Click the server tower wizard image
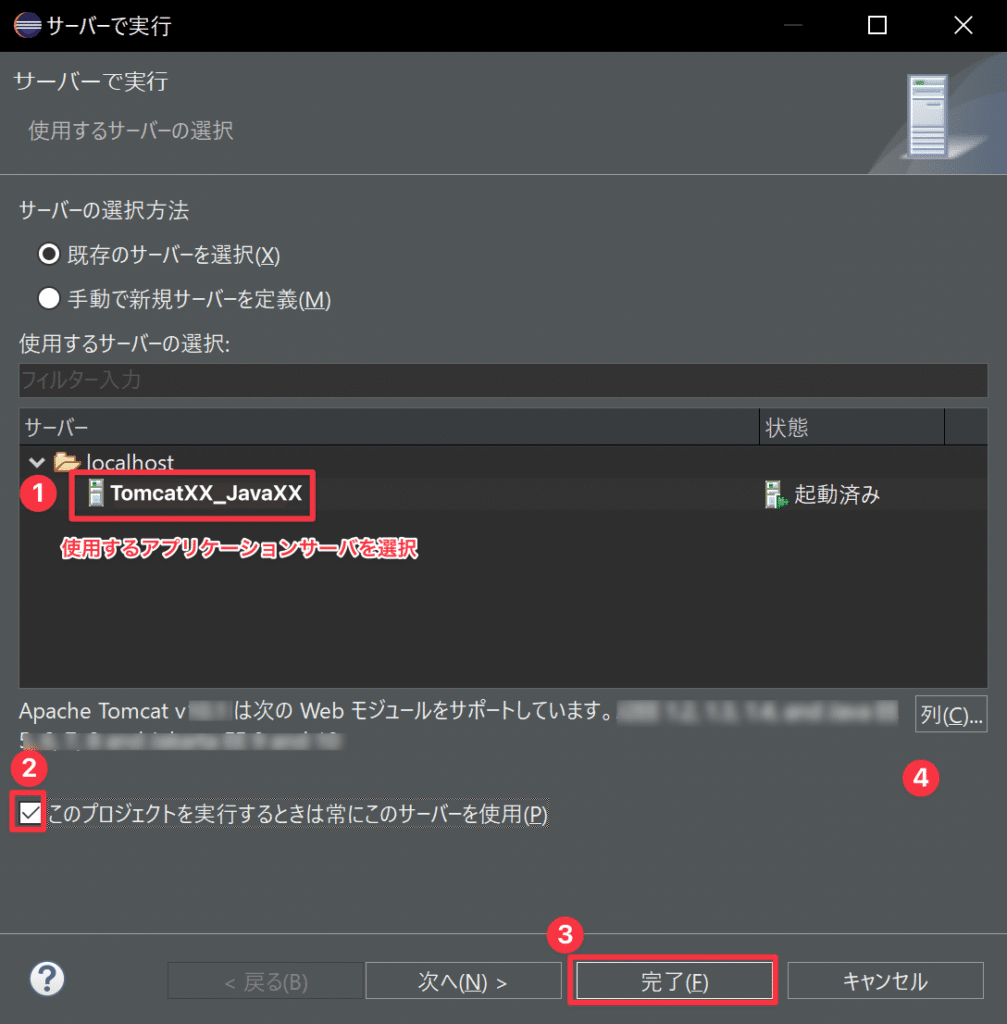Image resolution: width=1007 pixels, height=1024 pixels. pyautogui.click(x=927, y=116)
